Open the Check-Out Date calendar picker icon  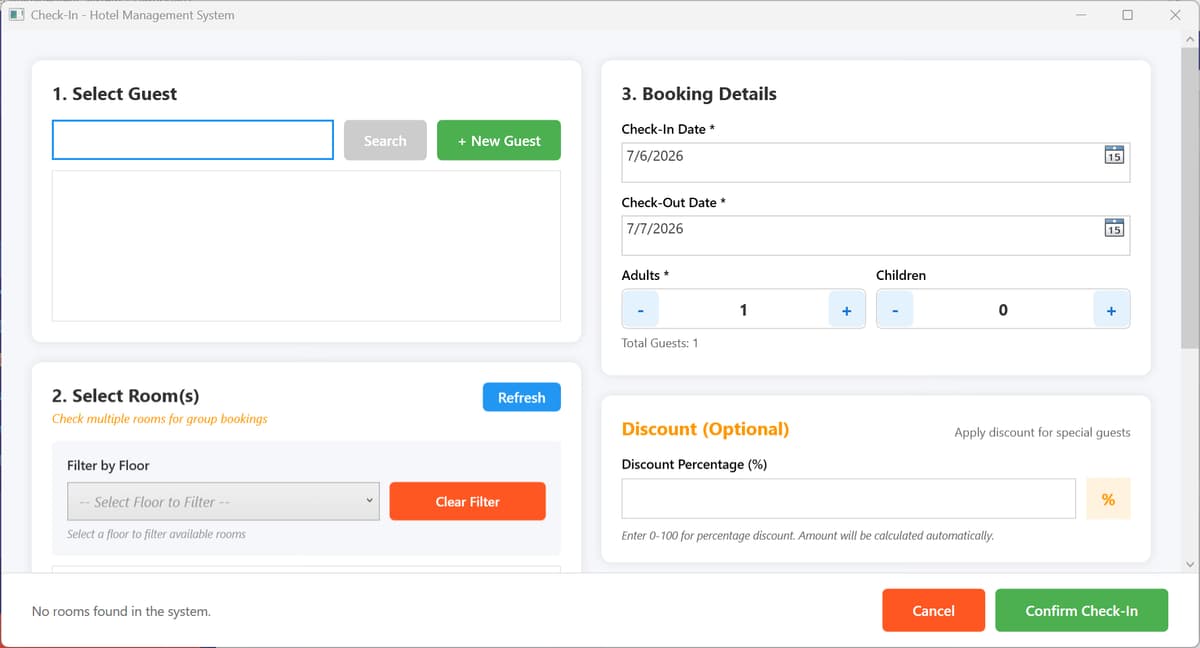tap(1114, 228)
